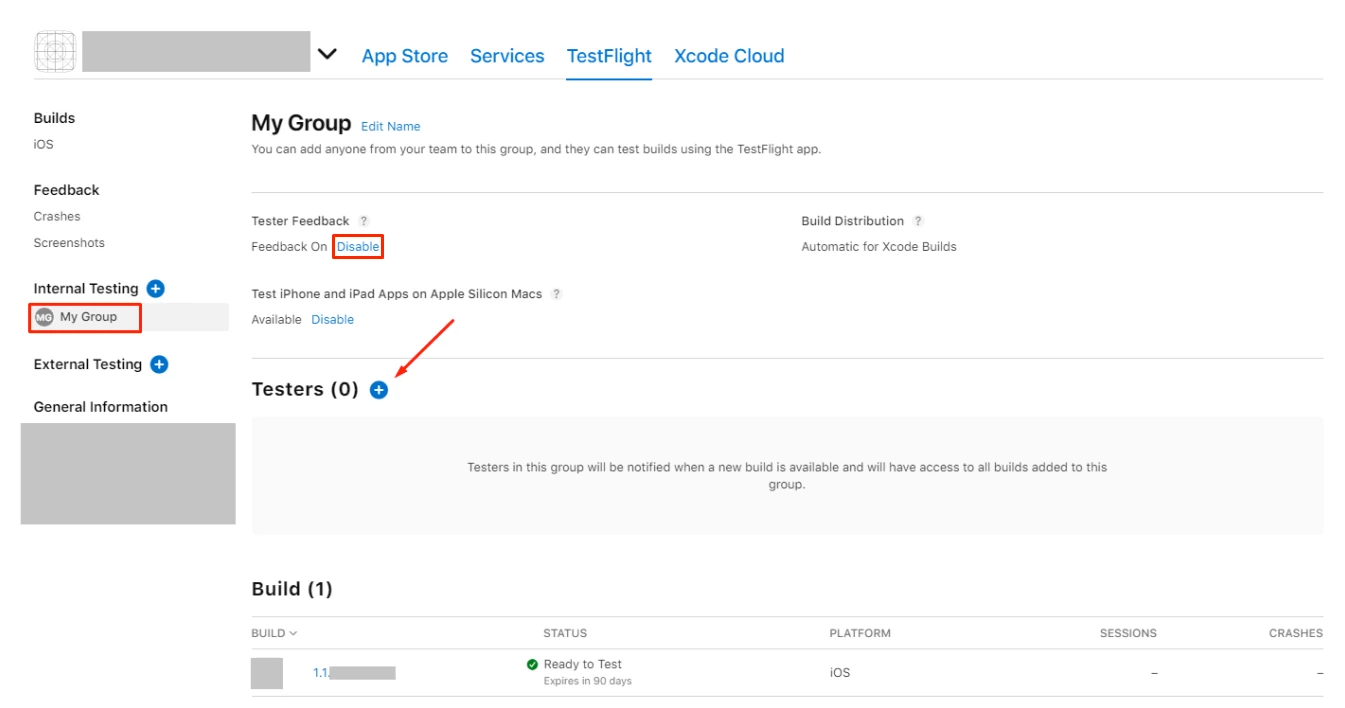The image size is (1345, 708).
Task: Click the CRASHES column header
Action: point(1296,633)
